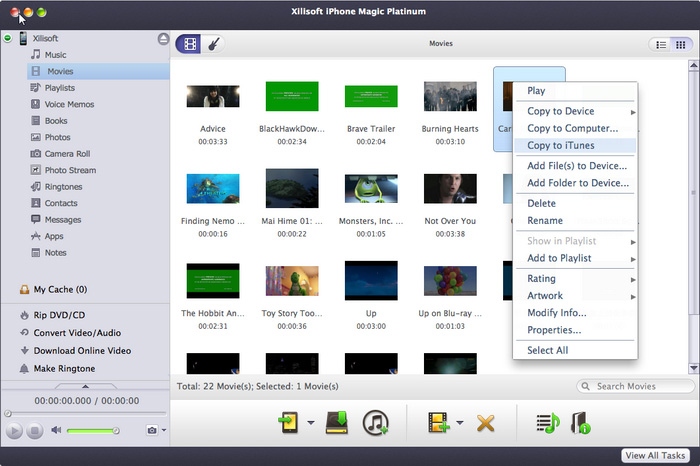Switch to list view mode
Viewport: 700px width, 466px height.
tap(660, 44)
